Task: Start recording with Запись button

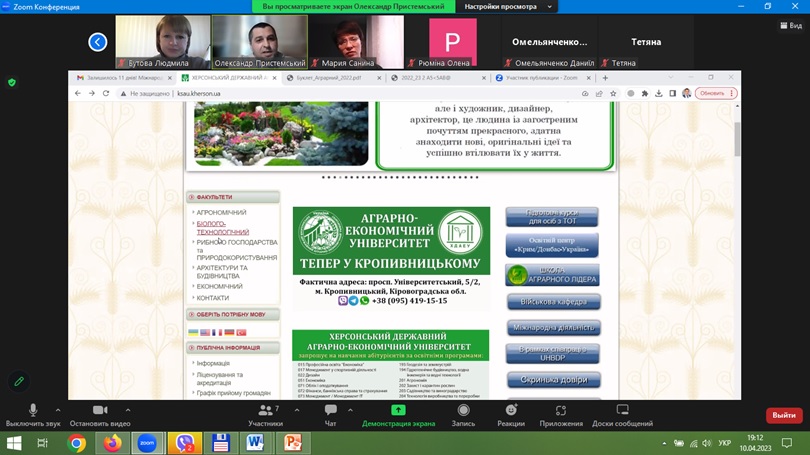Action: pos(463,415)
